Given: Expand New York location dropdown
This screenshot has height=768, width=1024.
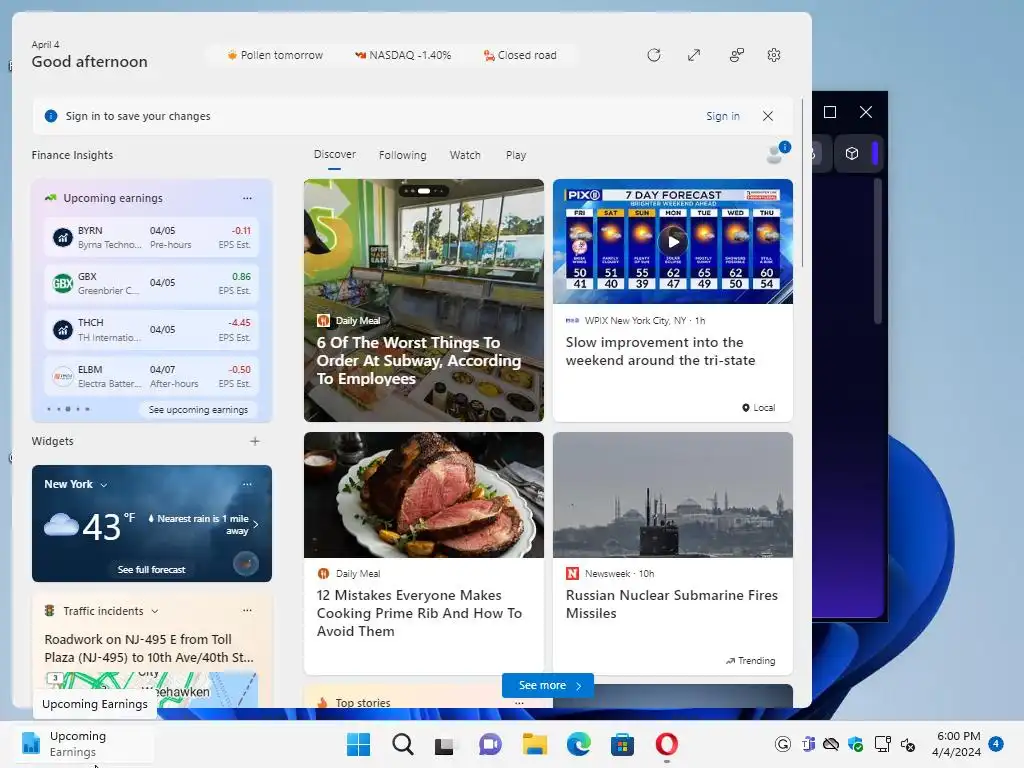Looking at the screenshot, I should (103, 485).
